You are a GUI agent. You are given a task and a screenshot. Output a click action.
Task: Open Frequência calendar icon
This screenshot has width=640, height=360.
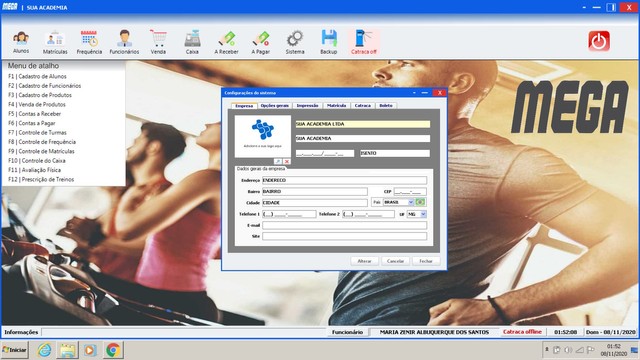[89, 42]
